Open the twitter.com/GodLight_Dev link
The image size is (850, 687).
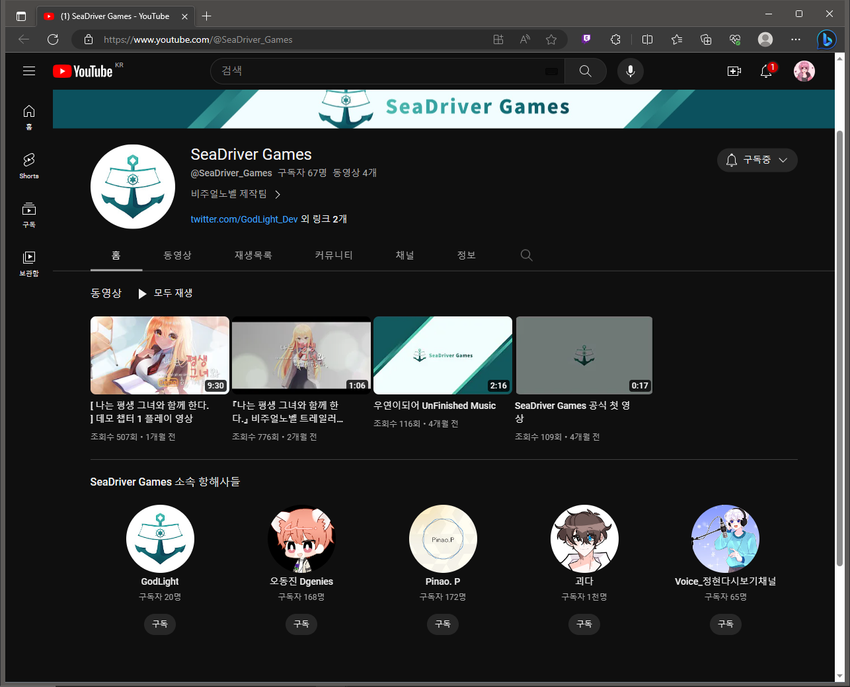tap(244, 219)
